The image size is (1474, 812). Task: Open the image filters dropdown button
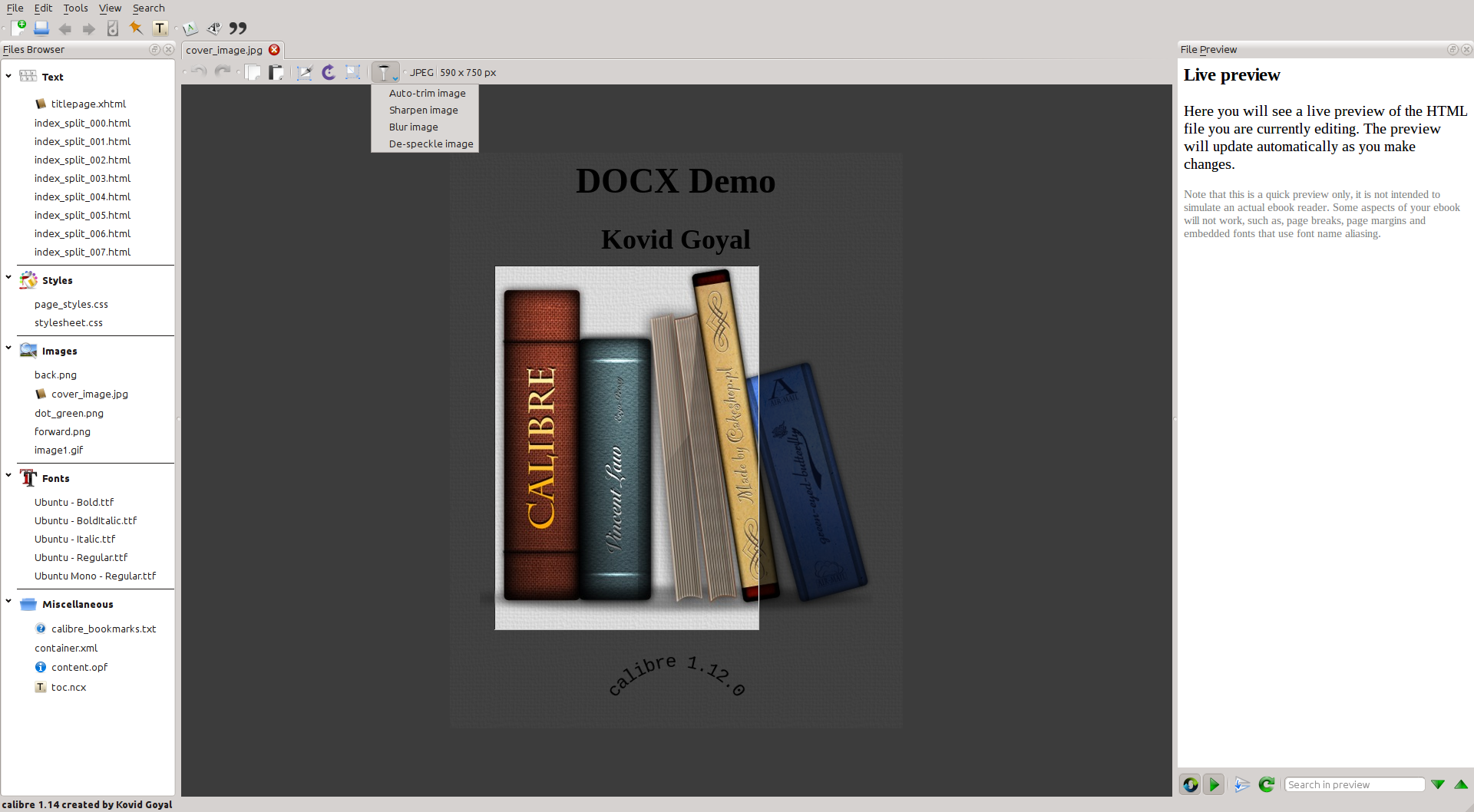click(x=385, y=72)
